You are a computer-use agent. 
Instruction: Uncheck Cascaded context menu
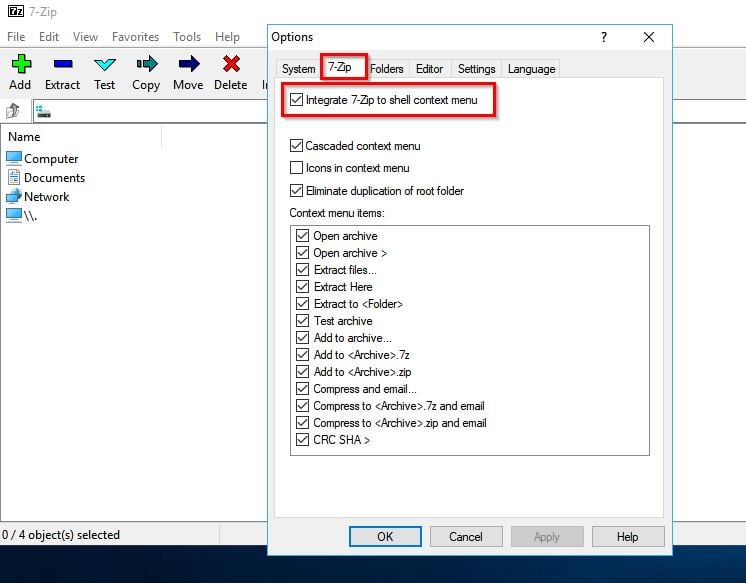(296, 146)
